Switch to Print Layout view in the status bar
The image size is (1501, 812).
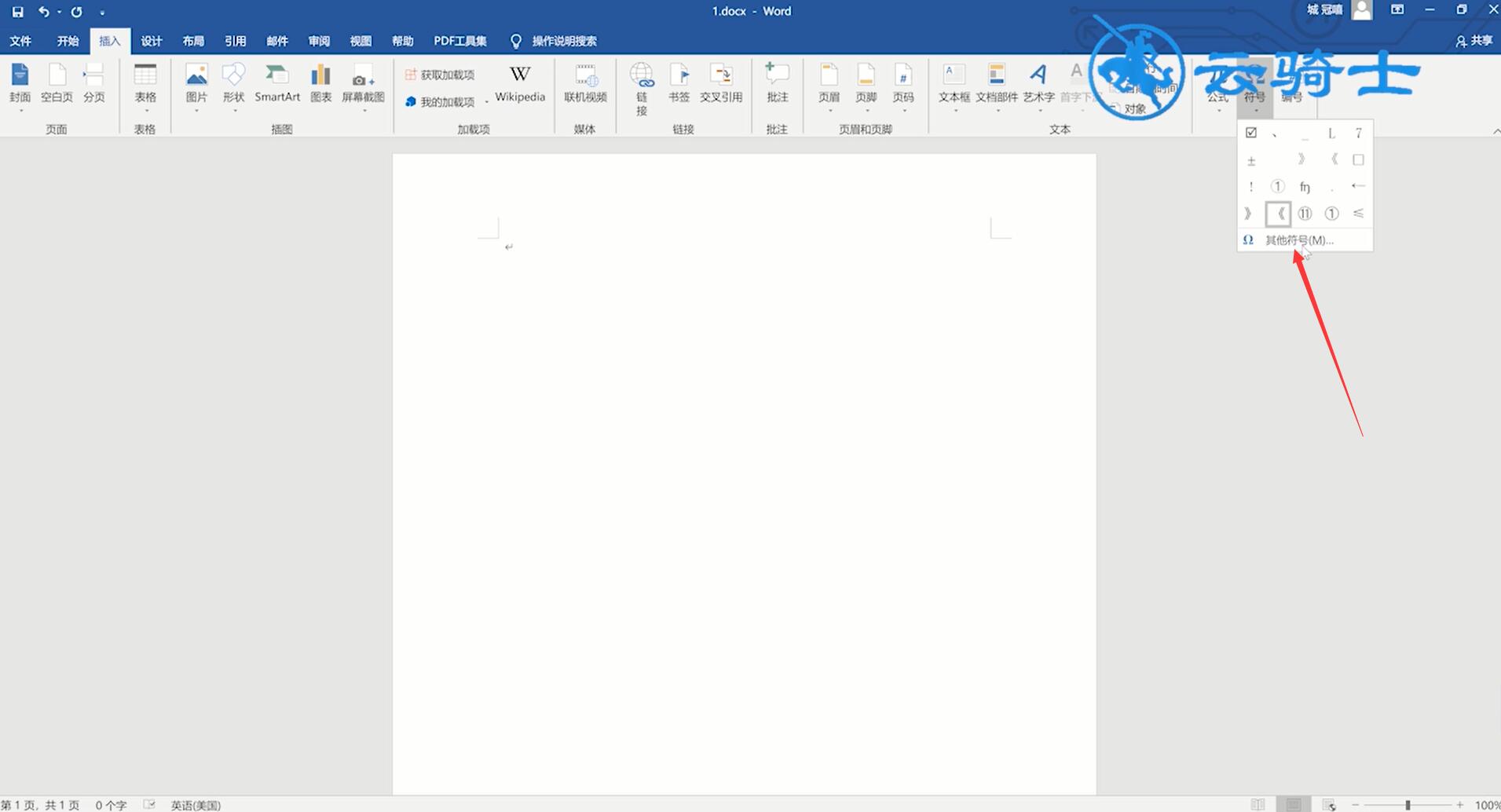tap(1294, 804)
